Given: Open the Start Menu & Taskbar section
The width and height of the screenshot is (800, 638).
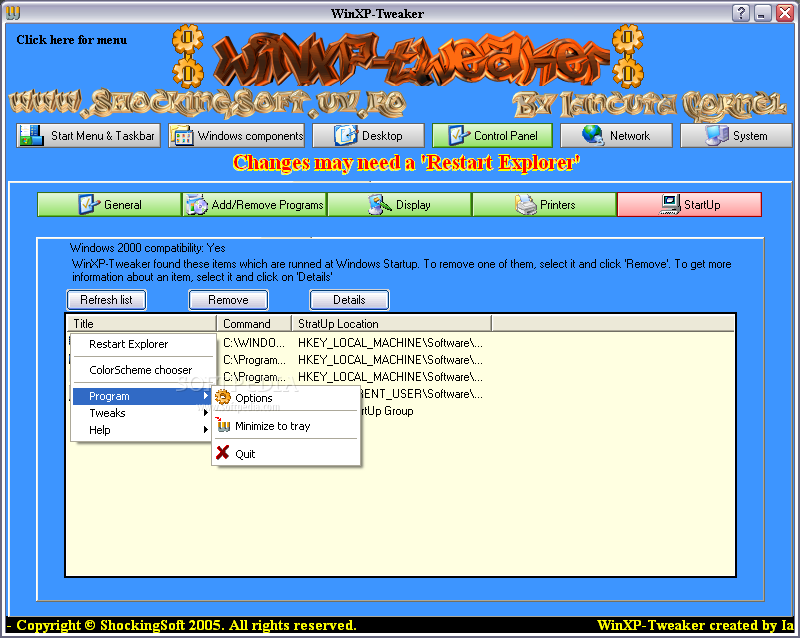Looking at the screenshot, I should click(88, 136).
